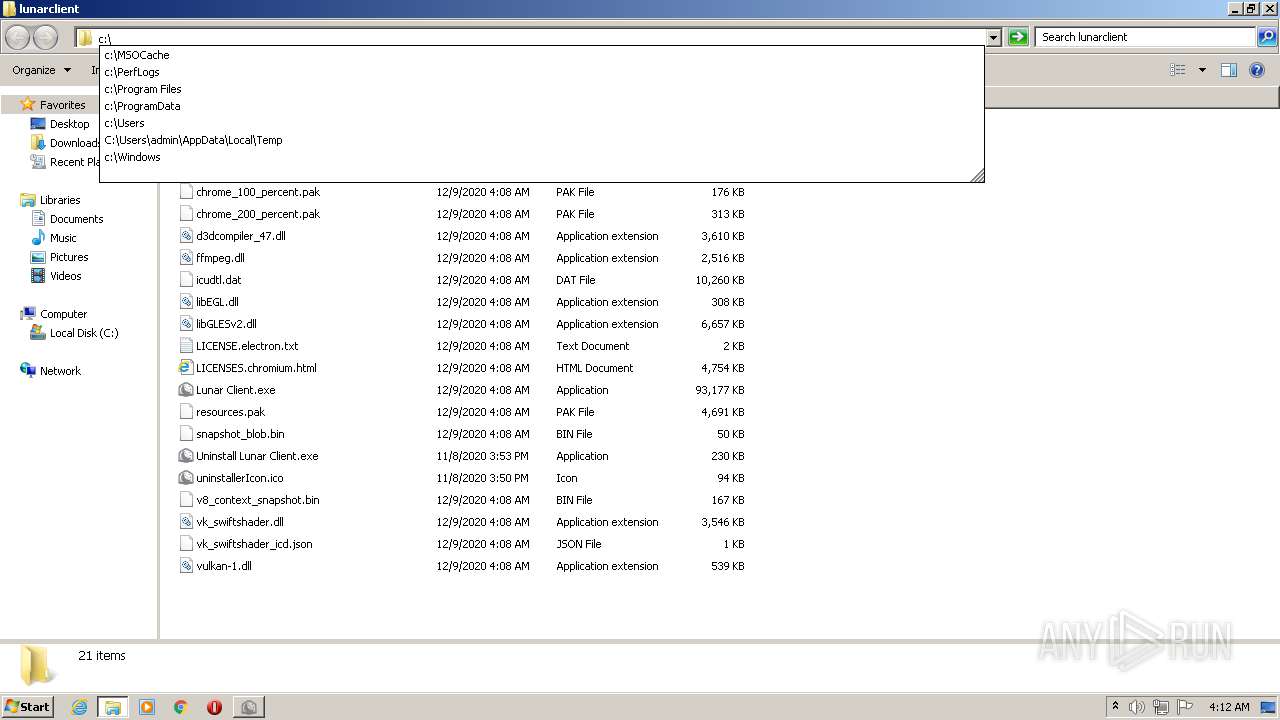1280x720 pixels.
Task: Select the d3dcompiler_47.dll file icon
Action: tap(186, 236)
